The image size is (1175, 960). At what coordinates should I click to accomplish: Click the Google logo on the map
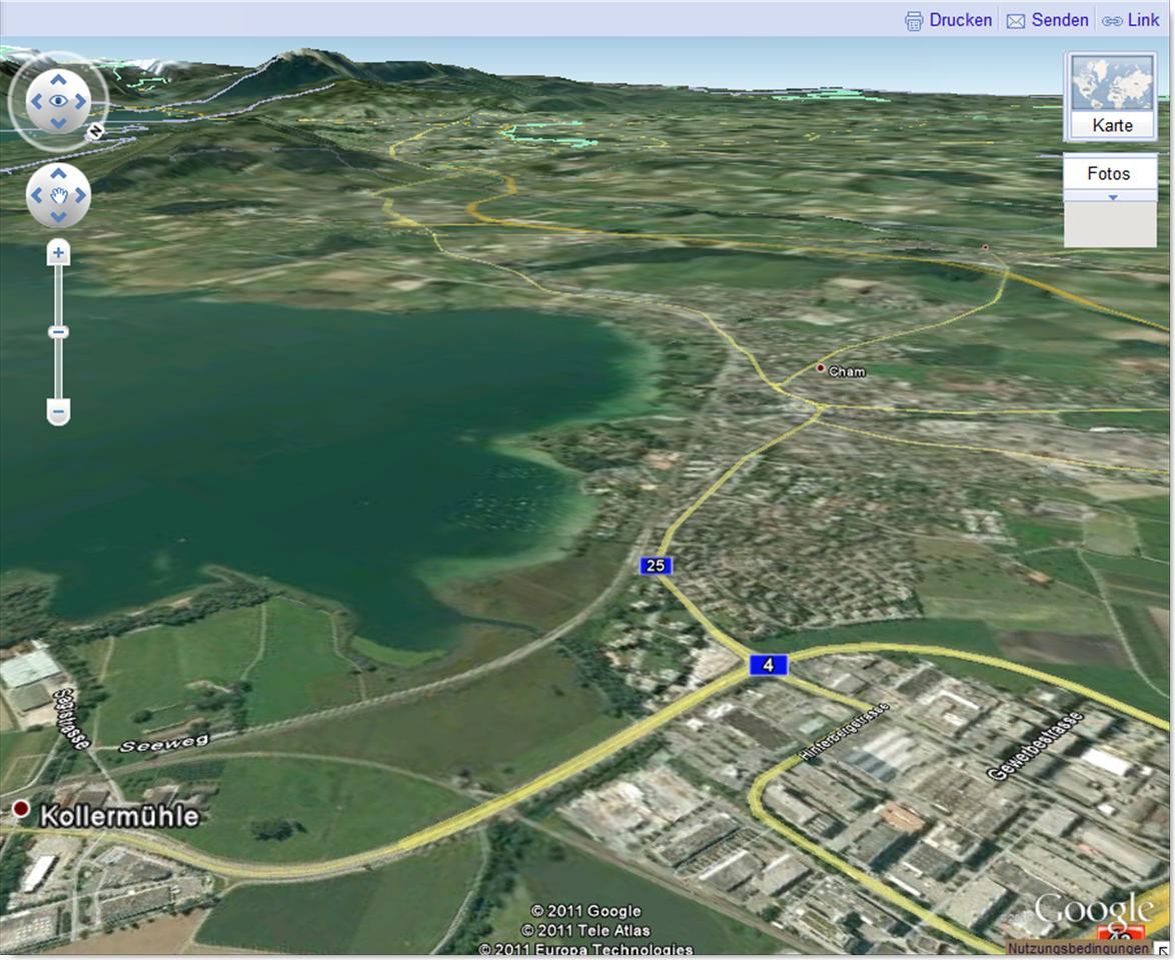(x=1093, y=910)
